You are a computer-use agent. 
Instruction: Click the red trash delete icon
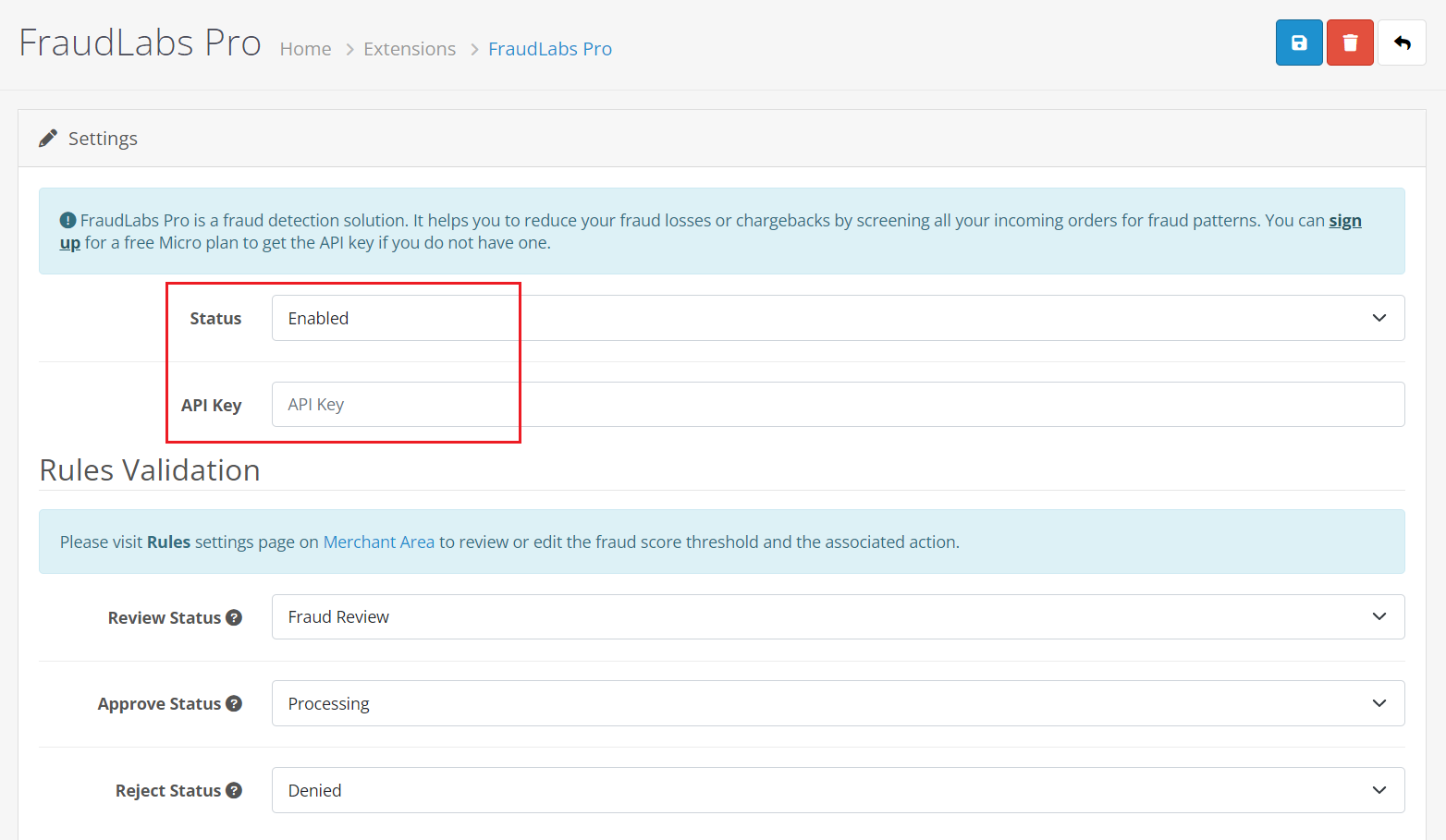tap(1349, 43)
